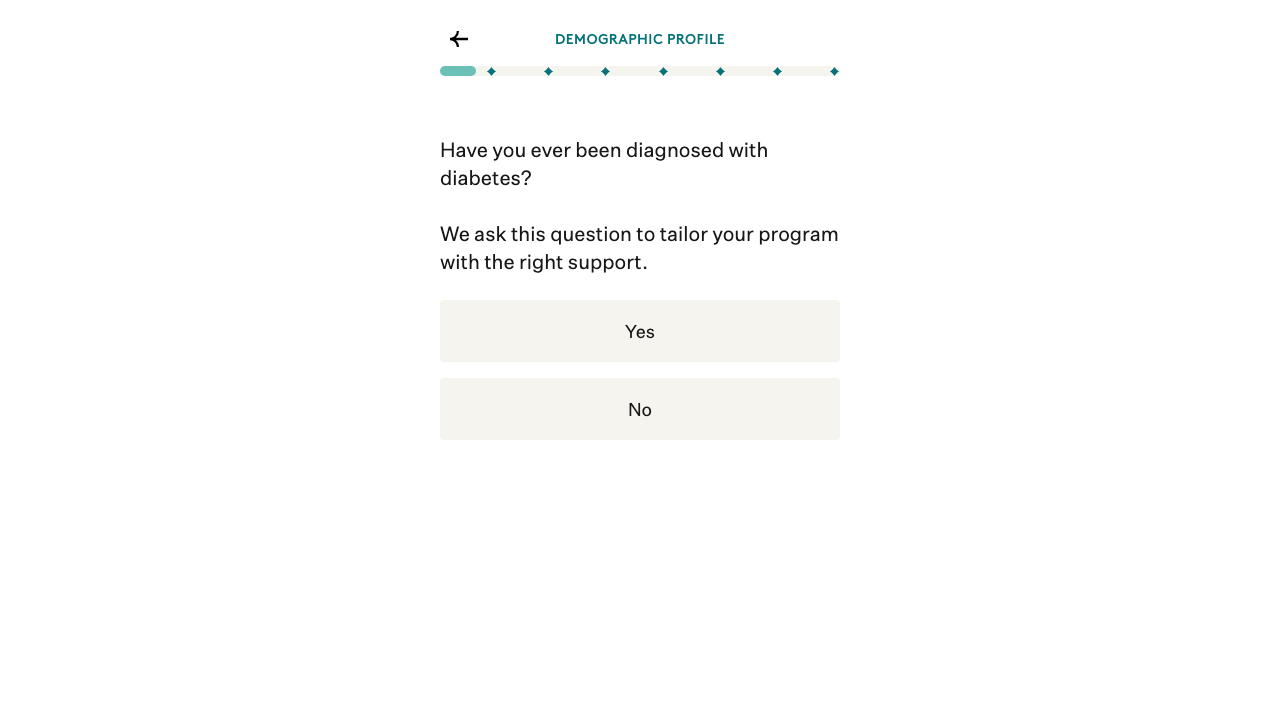Click the fourth diamond progress marker
The height and width of the screenshot is (720, 1280).
(x=663, y=71)
